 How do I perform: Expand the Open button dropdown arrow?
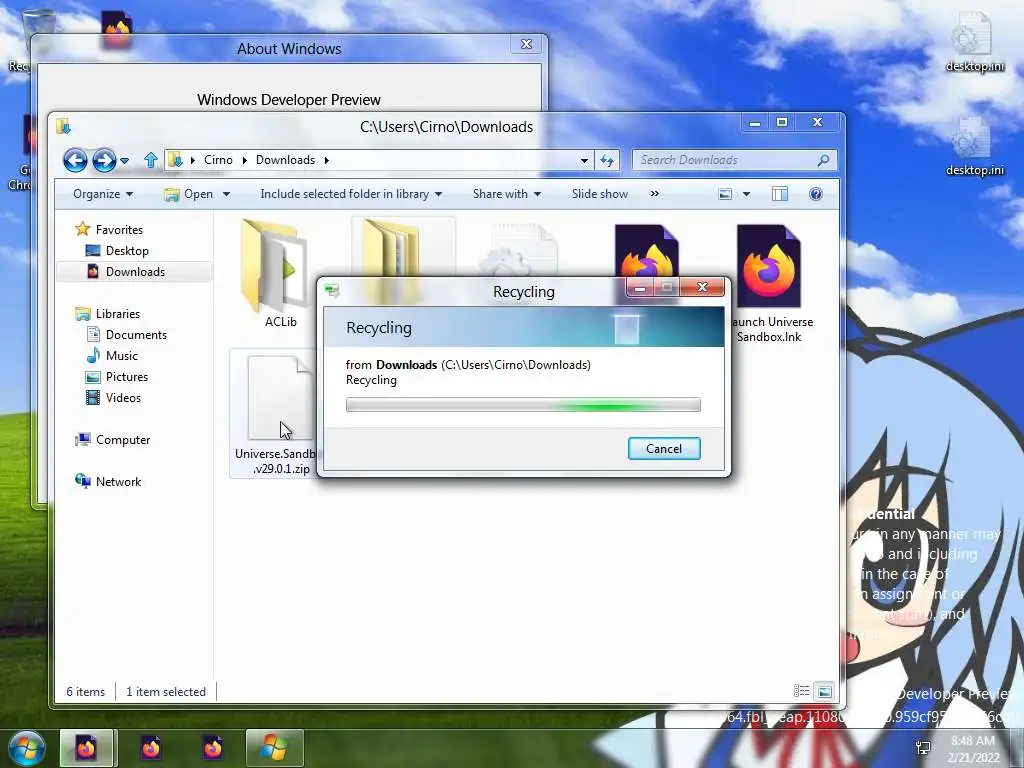[x=226, y=194]
